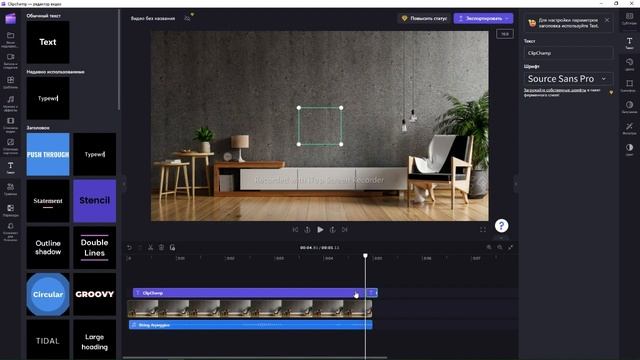This screenshot has height=360, width=640.
Task: Click the text input field with ClipChamp
Action: (568, 53)
